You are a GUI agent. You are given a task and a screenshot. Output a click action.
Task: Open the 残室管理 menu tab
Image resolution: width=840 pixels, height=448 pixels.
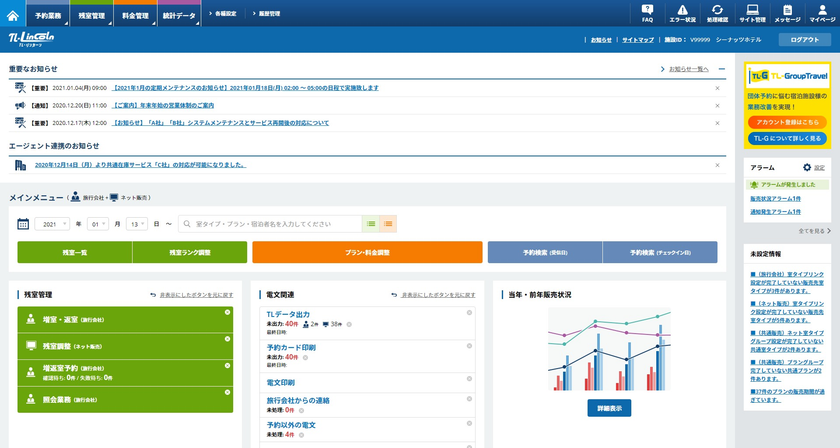tap(92, 16)
